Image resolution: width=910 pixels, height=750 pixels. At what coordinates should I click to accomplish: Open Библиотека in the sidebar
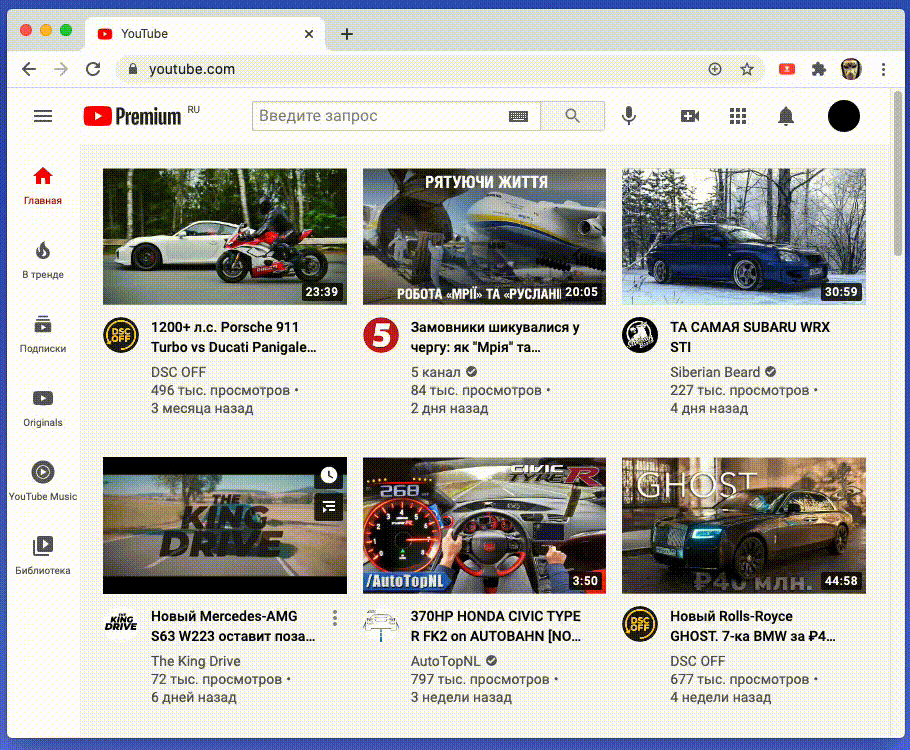point(43,556)
